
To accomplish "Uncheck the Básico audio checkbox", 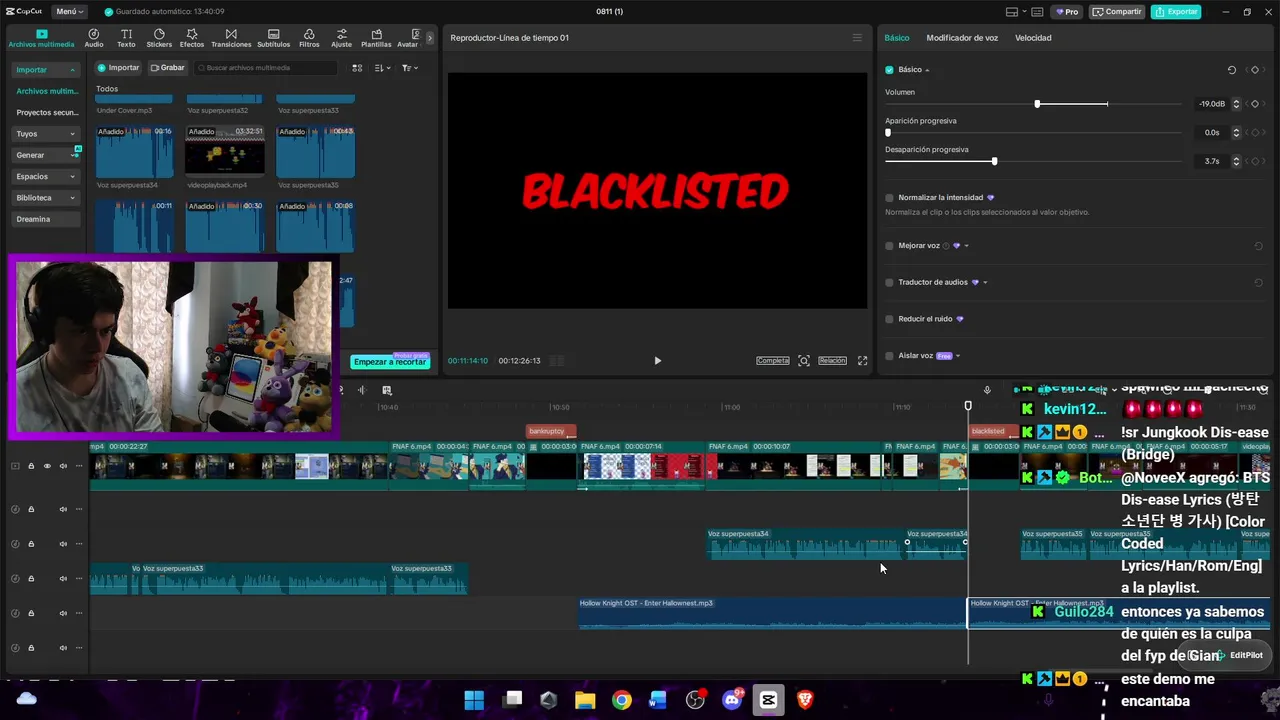I will coord(889,70).
